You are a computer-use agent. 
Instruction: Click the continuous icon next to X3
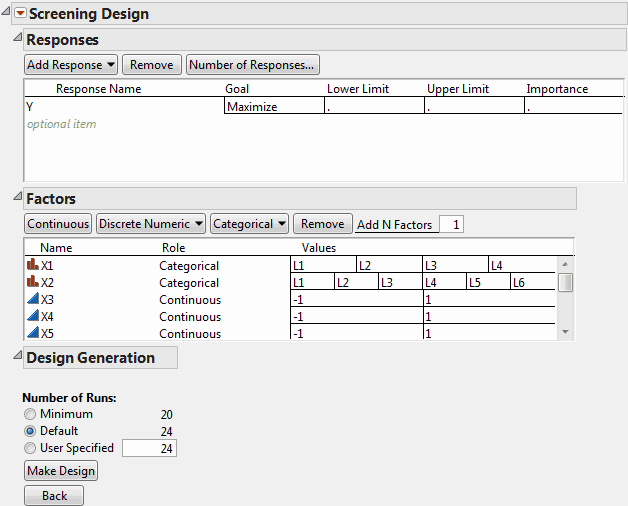(x=31, y=300)
